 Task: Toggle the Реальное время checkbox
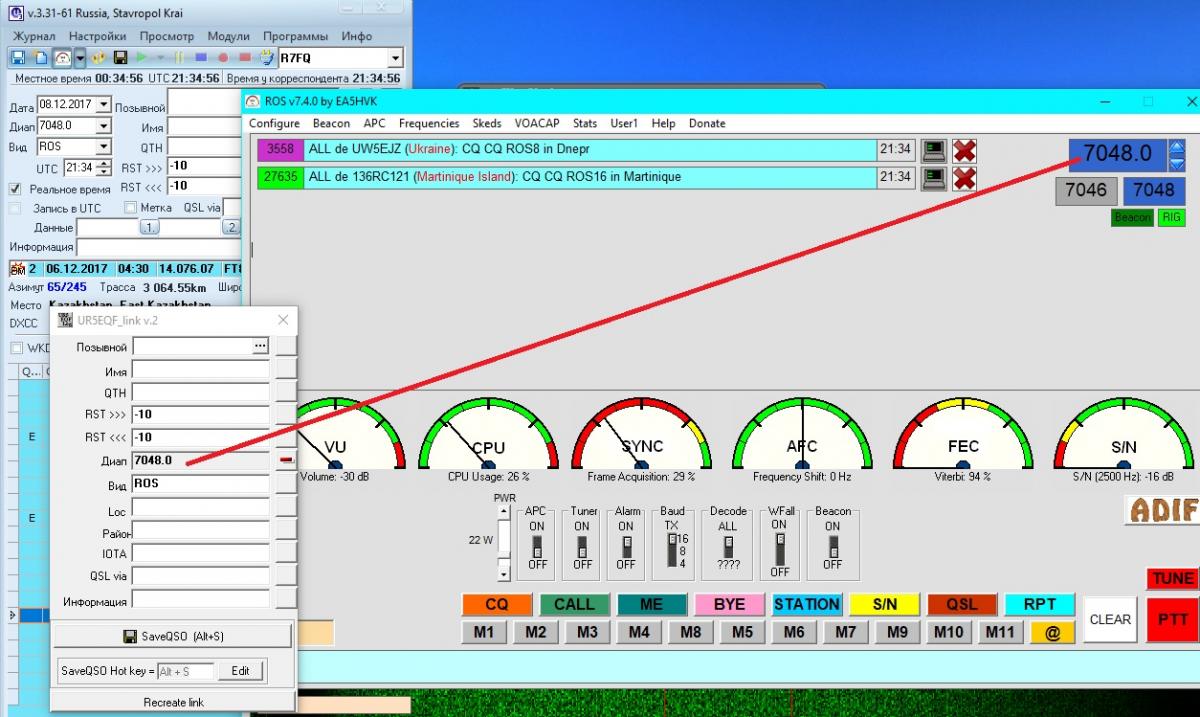(x=15, y=189)
